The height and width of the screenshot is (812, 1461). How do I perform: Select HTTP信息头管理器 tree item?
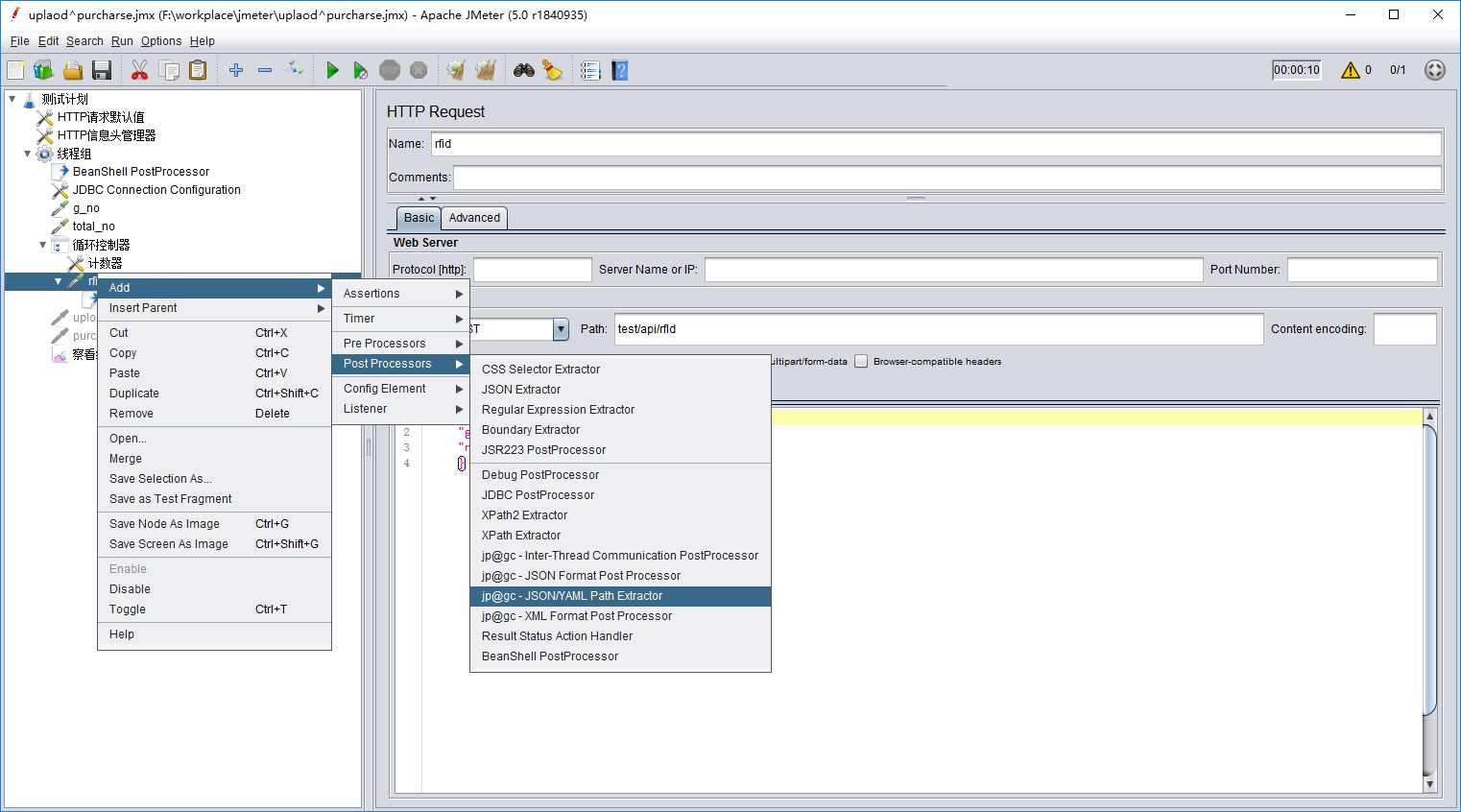click(106, 135)
